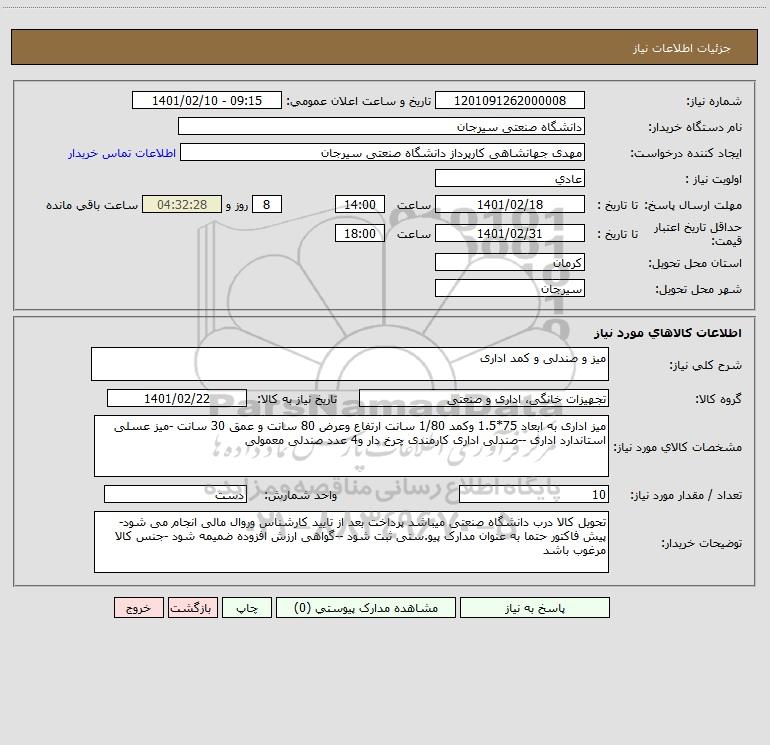Click the label استان محل تحویل
The height and width of the screenshot is (745, 770).
(x=695, y=264)
